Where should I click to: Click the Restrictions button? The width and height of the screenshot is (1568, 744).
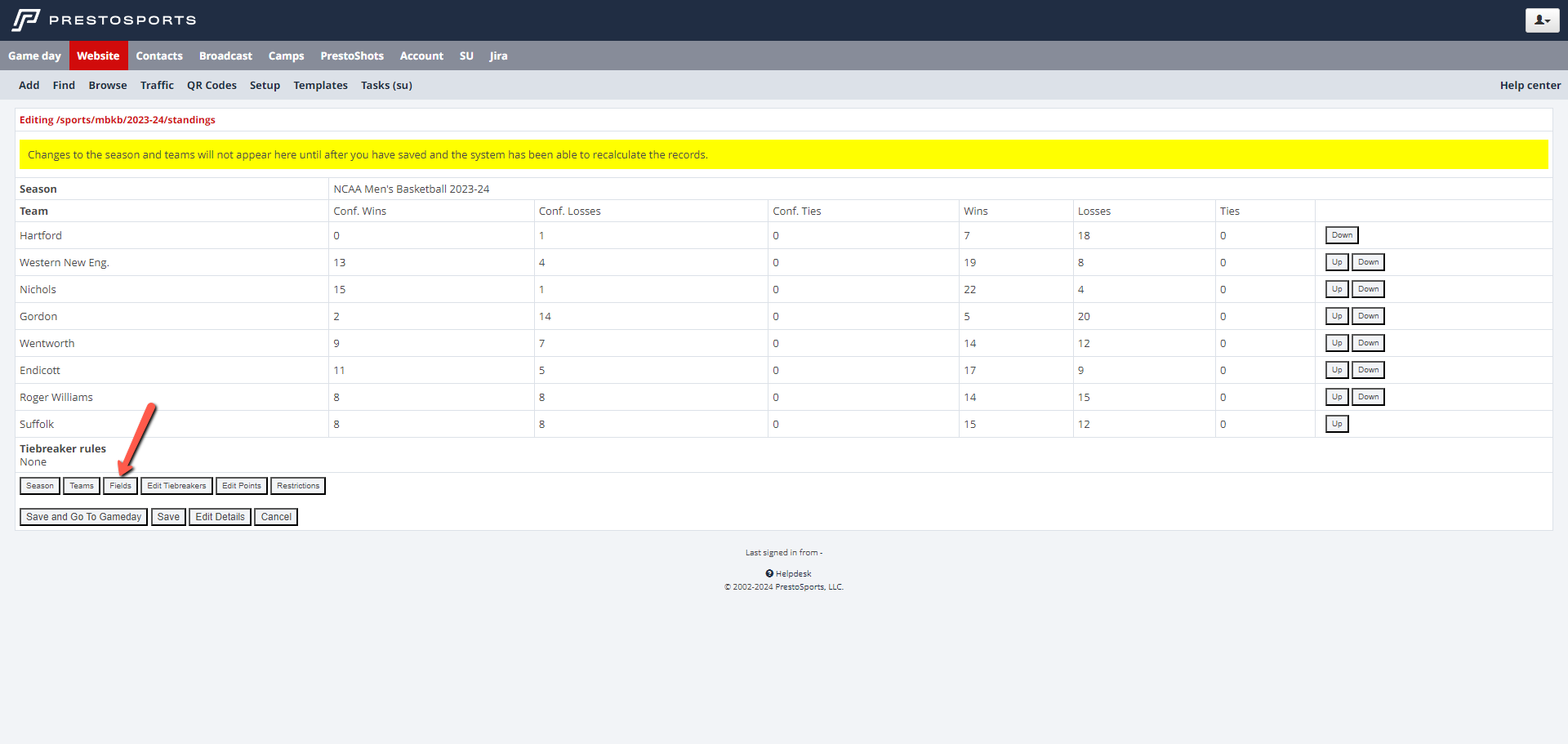(298, 486)
